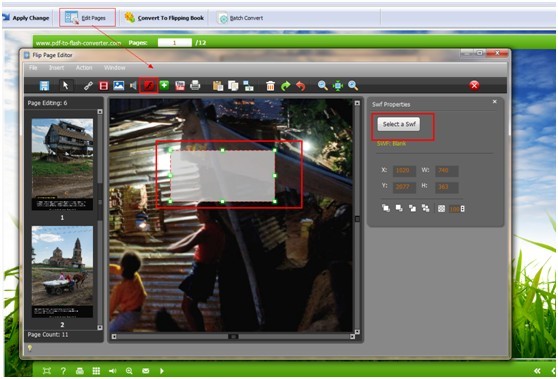Go to previous pages with double-left arrow
Screen dimensions: 558x379
tap(537, 371)
